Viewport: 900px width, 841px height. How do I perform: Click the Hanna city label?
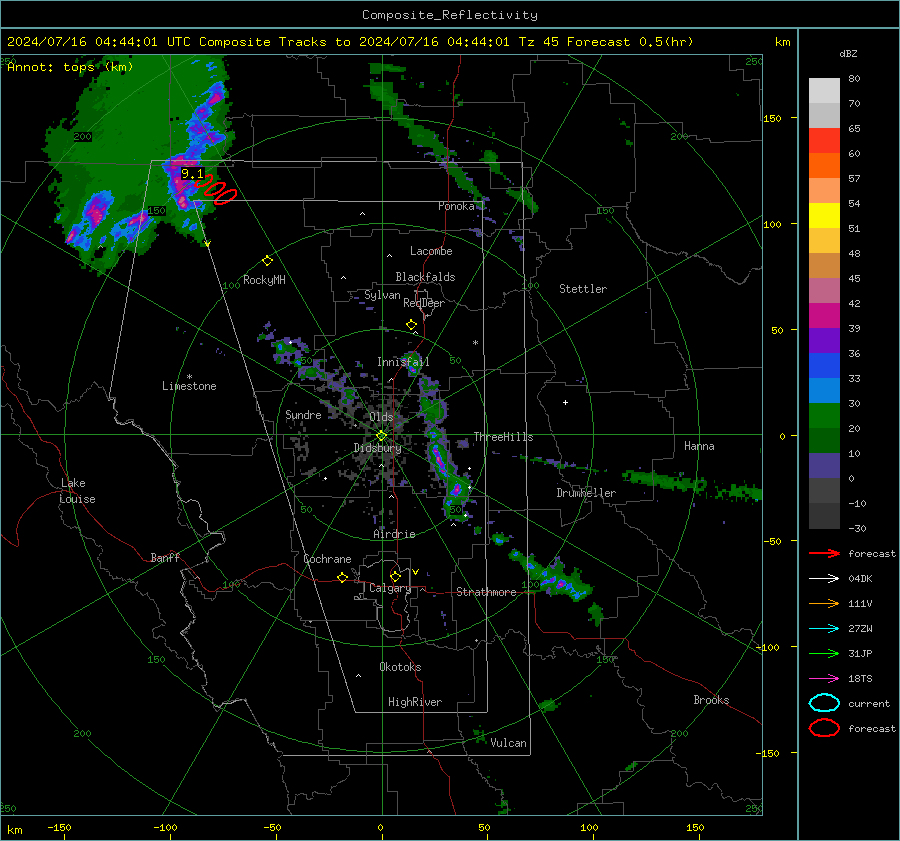[x=699, y=446]
